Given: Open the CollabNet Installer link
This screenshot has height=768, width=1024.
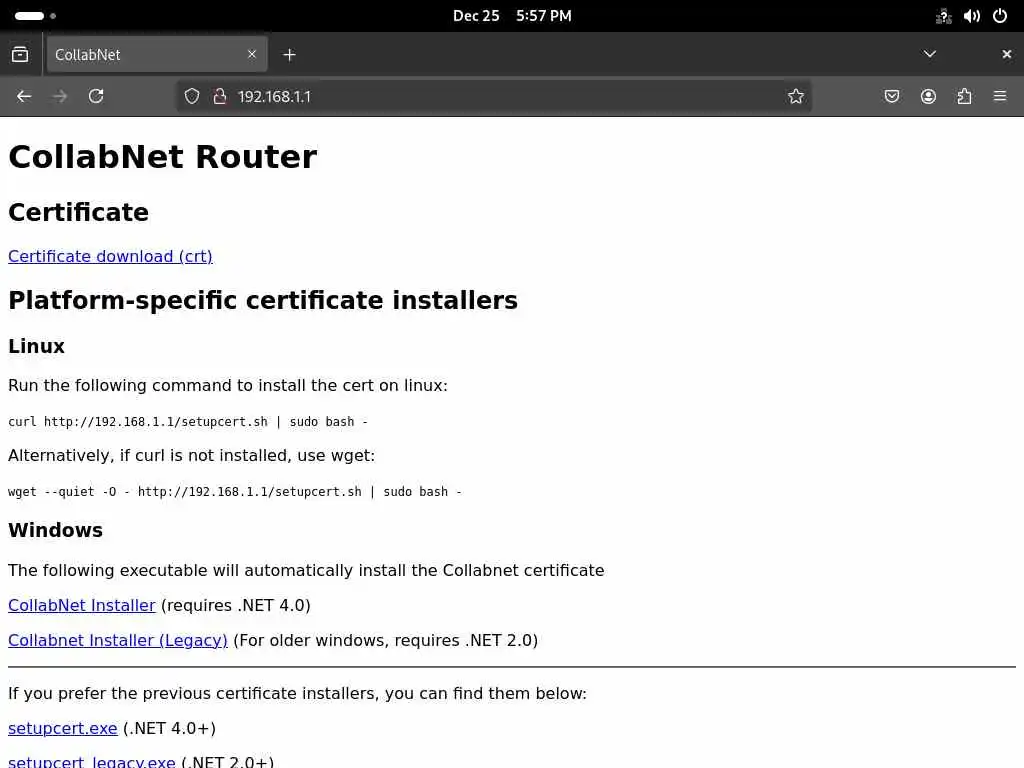Looking at the screenshot, I should 82,605.
